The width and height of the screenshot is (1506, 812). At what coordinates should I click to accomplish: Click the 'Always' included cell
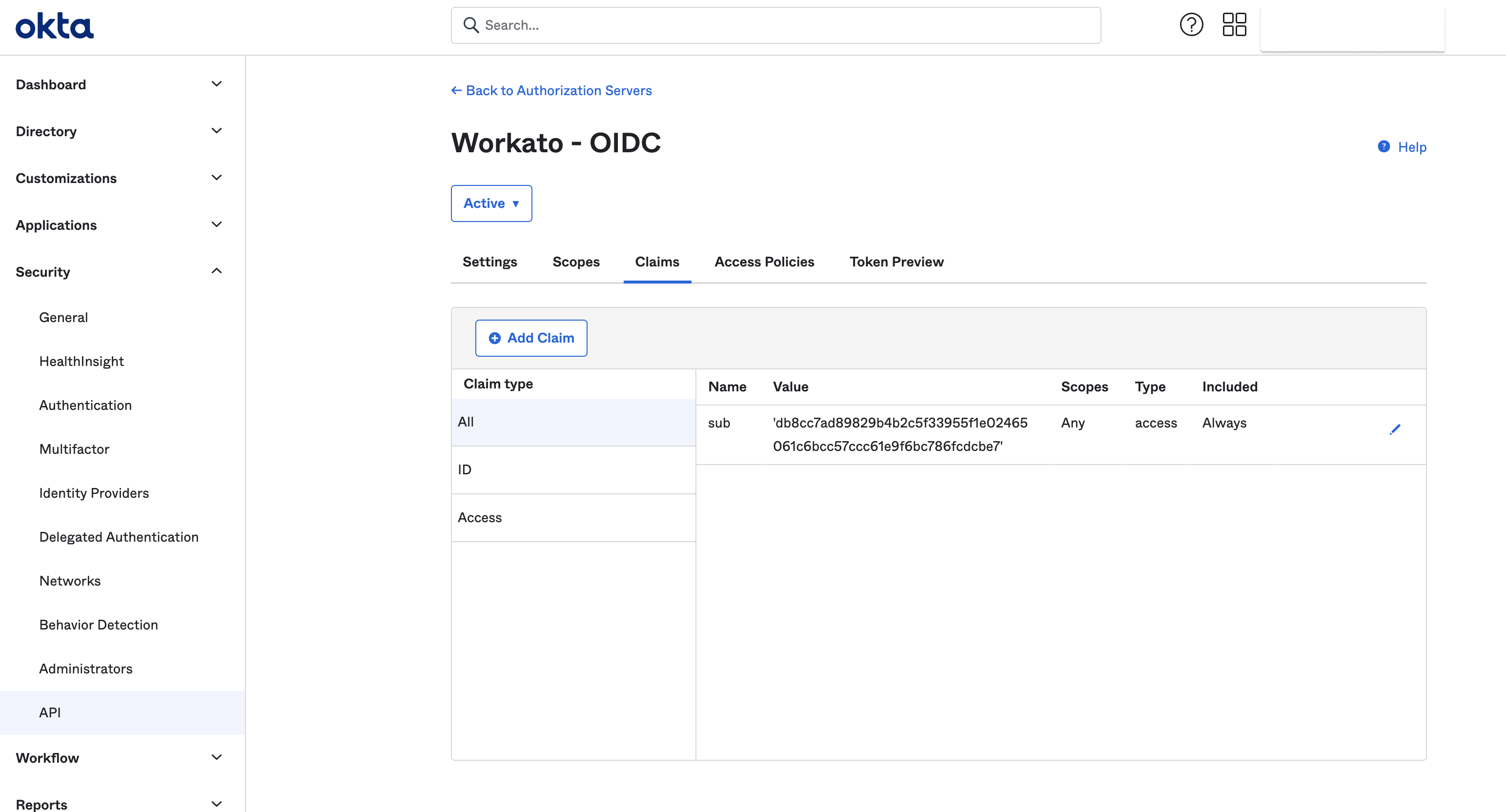(x=1224, y=423)
